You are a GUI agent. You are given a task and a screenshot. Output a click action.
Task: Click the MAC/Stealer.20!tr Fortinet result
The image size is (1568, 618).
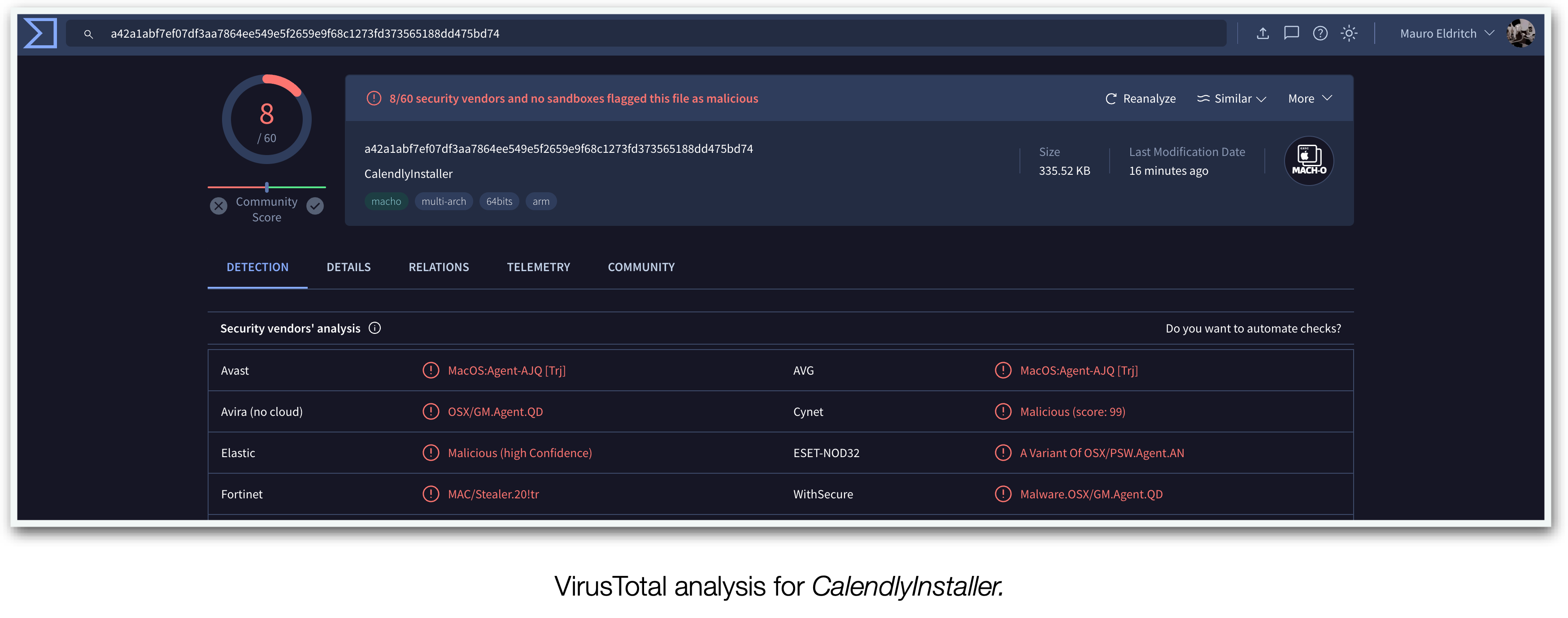pos(493,494)
